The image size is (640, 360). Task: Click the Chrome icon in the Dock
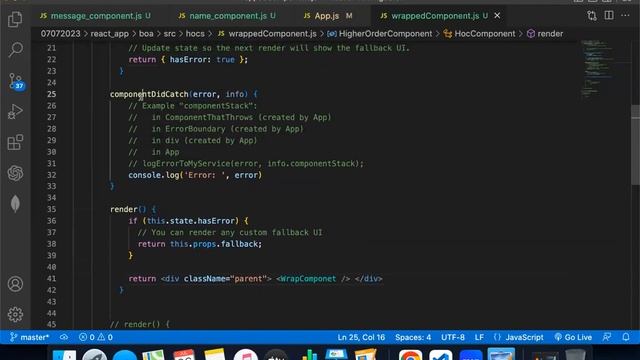click(x=410, y=355)
